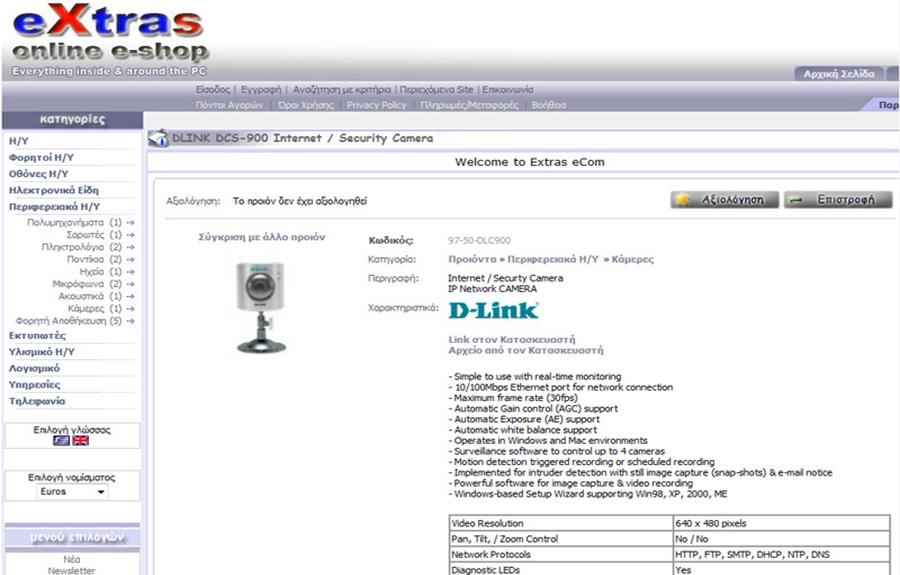Image resolution: width=900 pixels, height=575 pixels.
Task: Open the Πληρωμές/Μεταφορές link
Action: click(469, 105)
